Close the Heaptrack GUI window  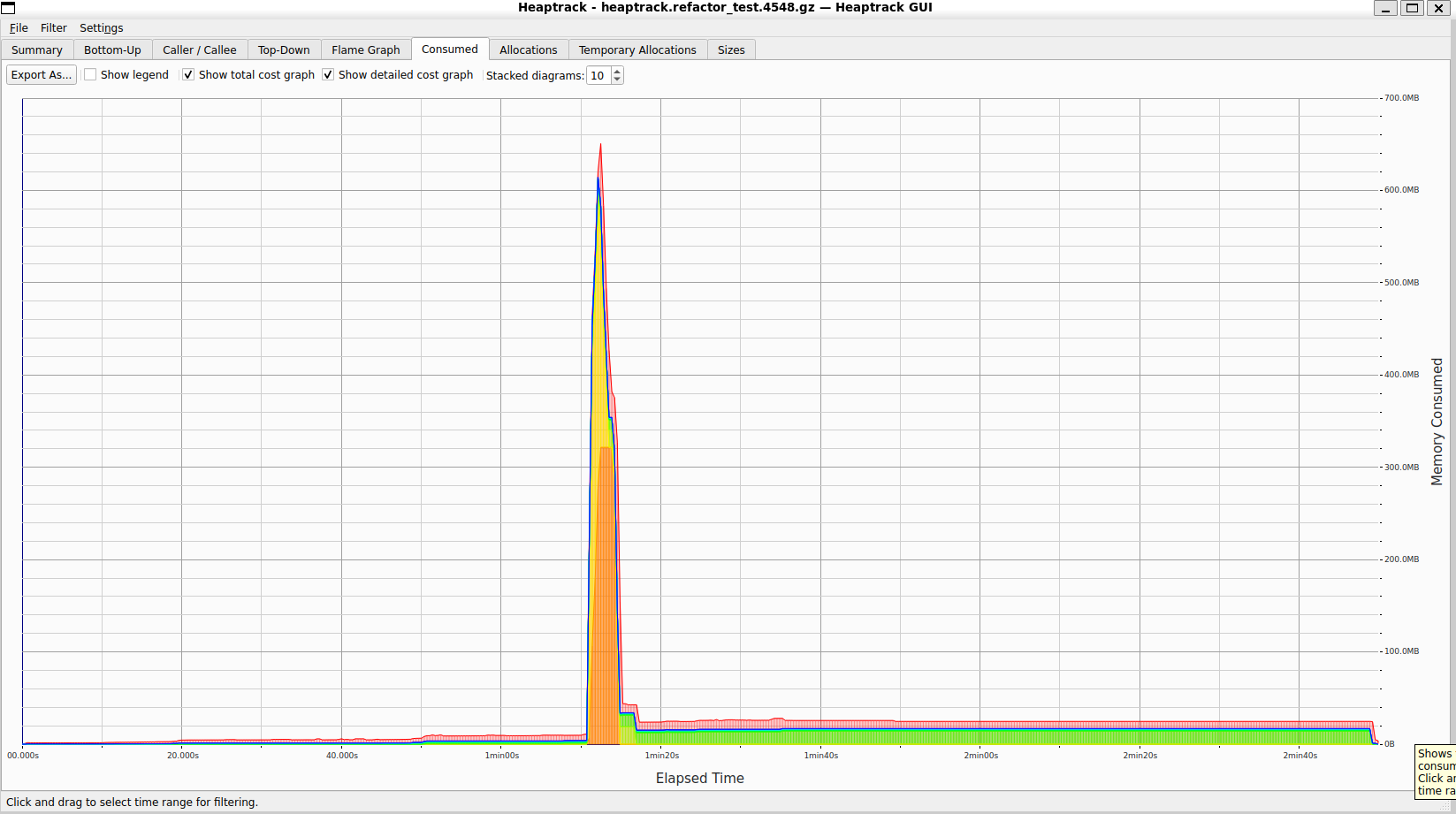click(x=1438, y=8)
